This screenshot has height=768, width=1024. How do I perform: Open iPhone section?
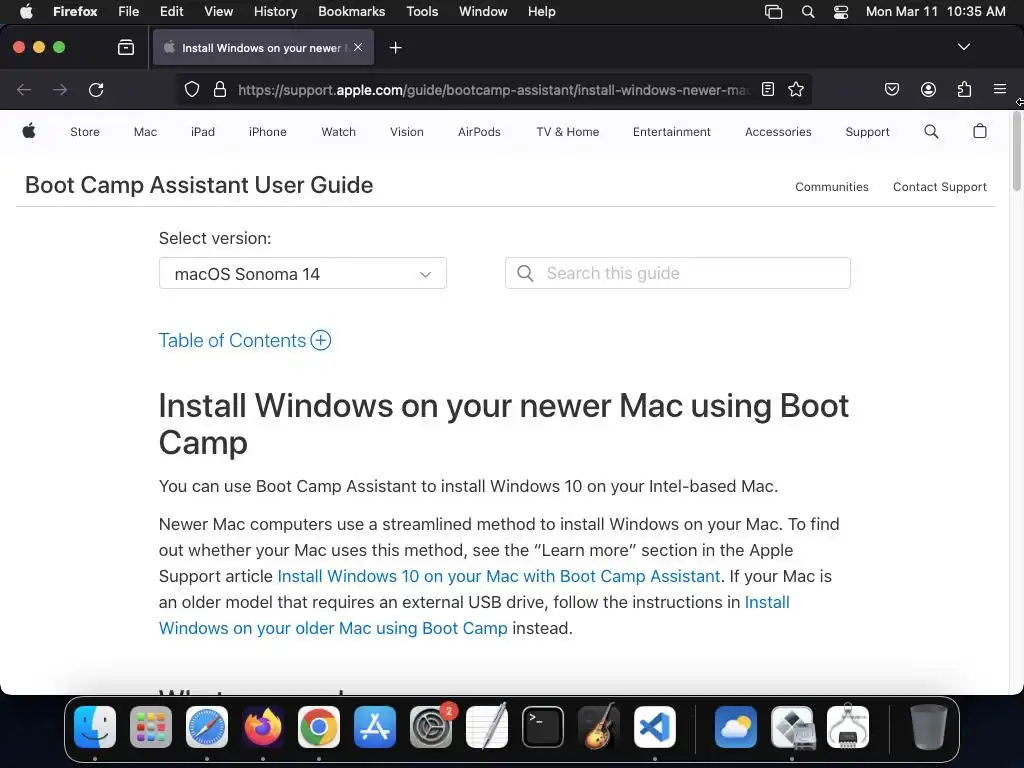click(268, 132)
